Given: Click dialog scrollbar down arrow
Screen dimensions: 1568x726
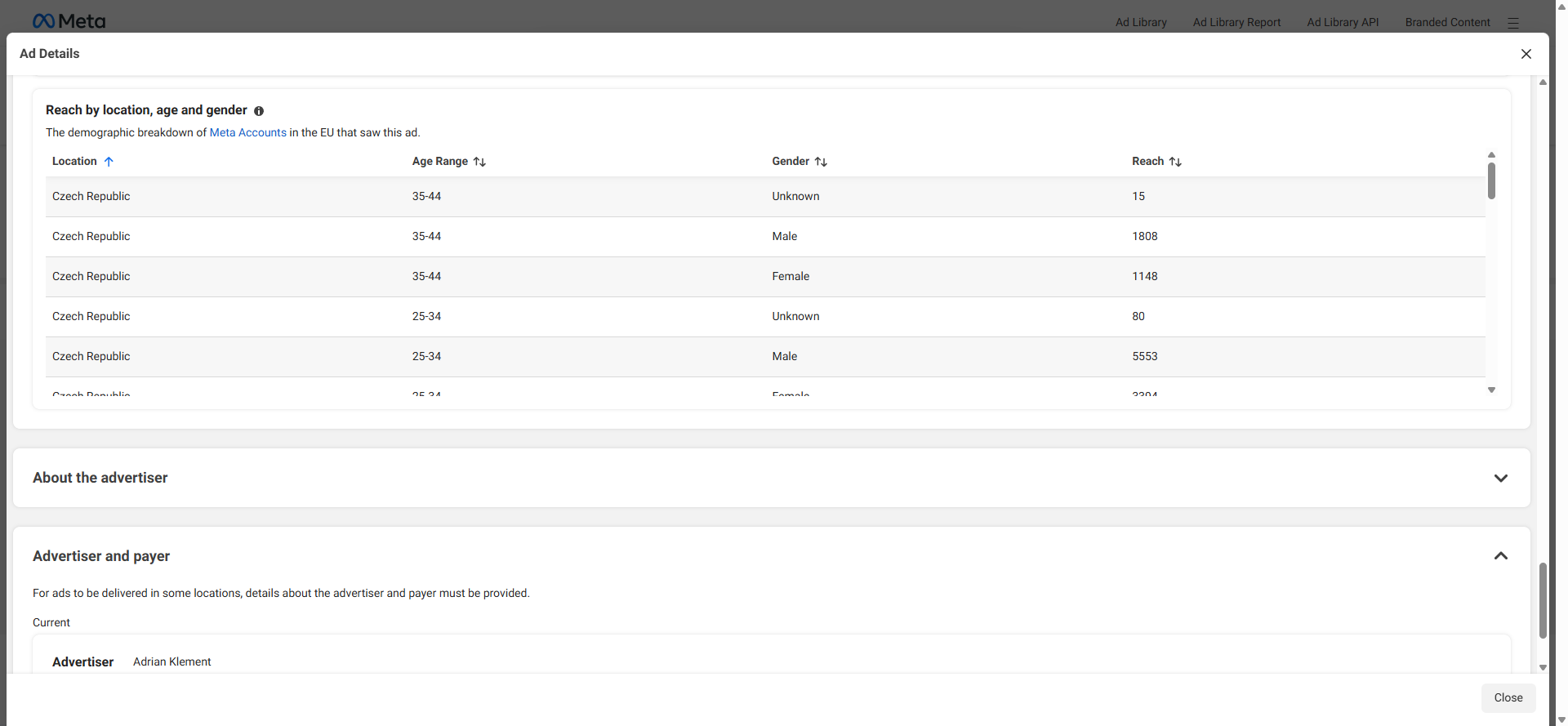Looking at the screenshot, I should pyautogui.click(x=1543, y=667).
